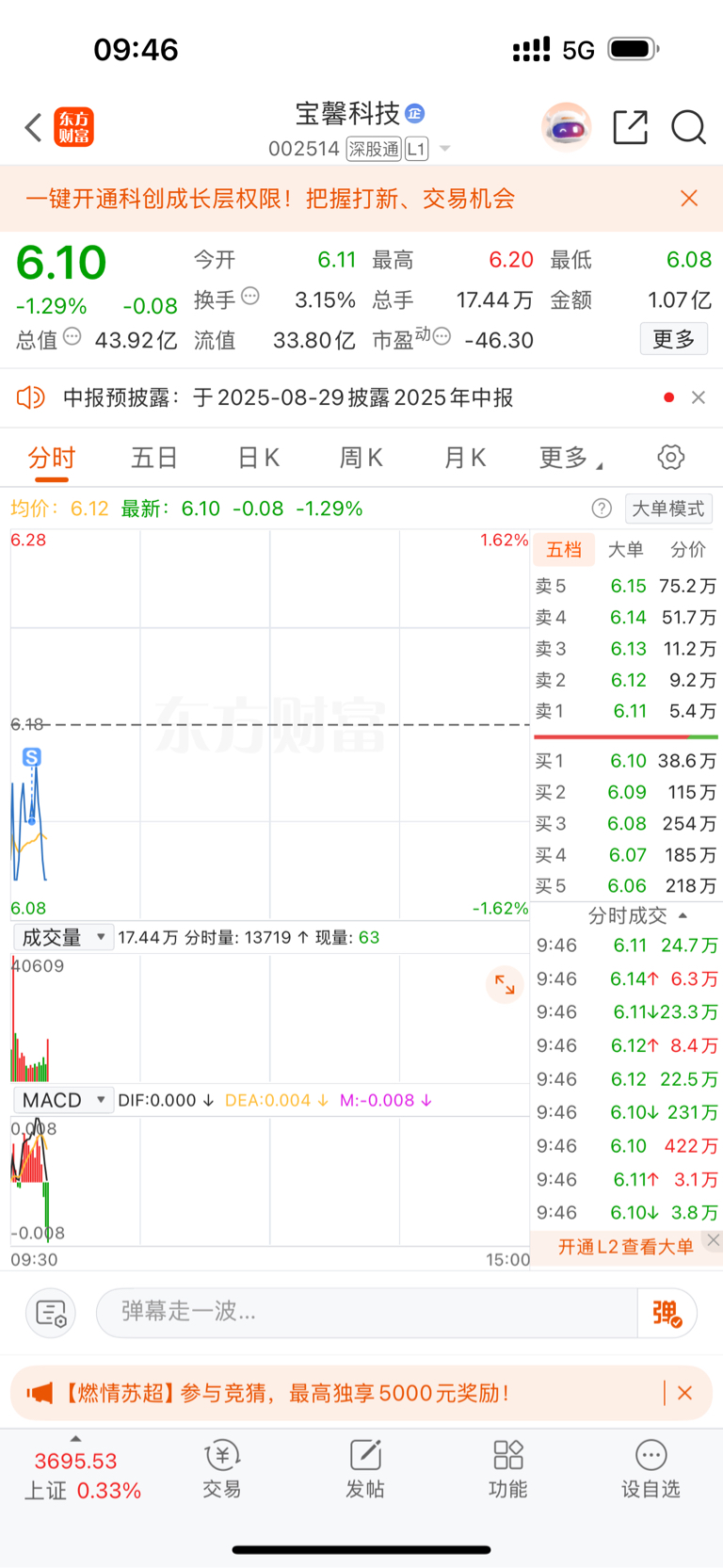Open the 交易 trading icon
Viewport: 723px width, 1568px height.
click(222, 1469)
